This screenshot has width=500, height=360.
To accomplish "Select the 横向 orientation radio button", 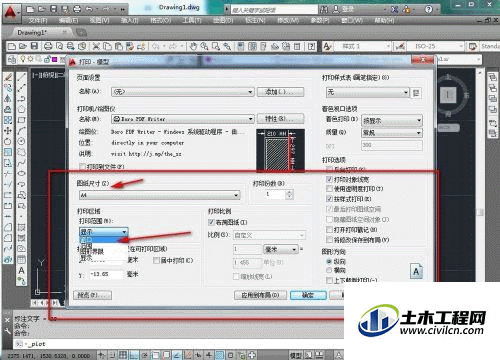I will (329, 270).
